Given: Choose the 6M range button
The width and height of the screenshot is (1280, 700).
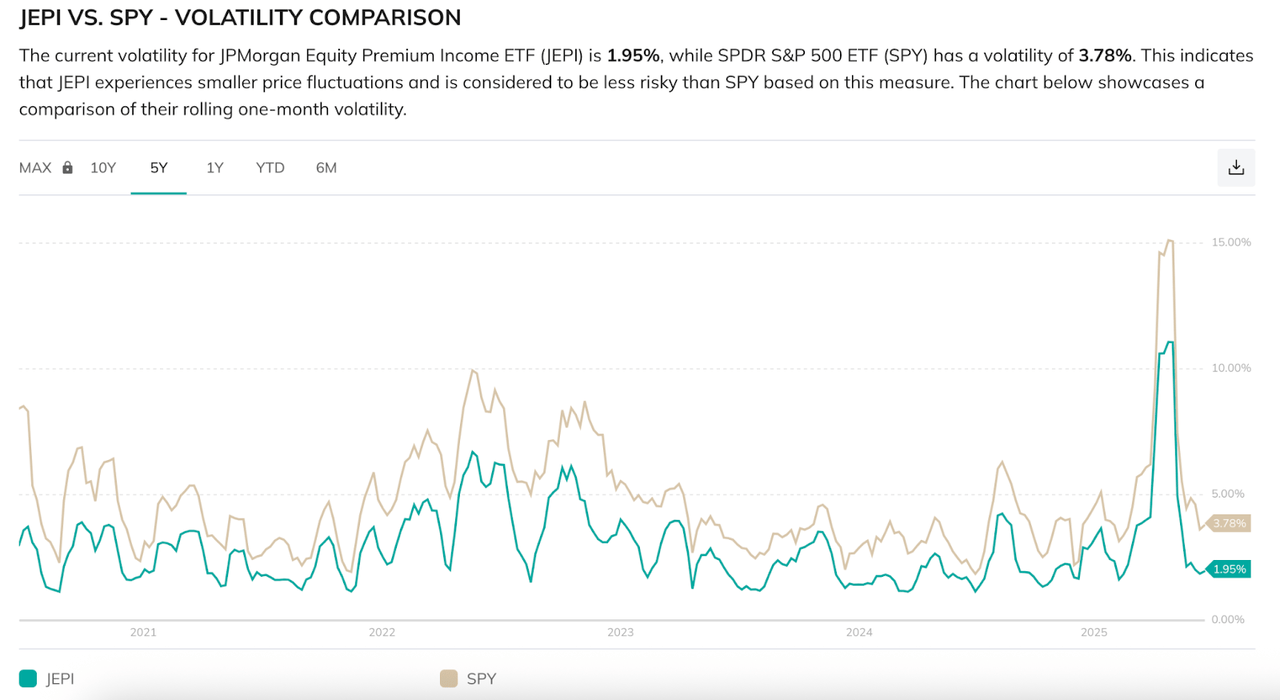Looking at the screenshot, I should pyautogui.click(x=326, y=167).
